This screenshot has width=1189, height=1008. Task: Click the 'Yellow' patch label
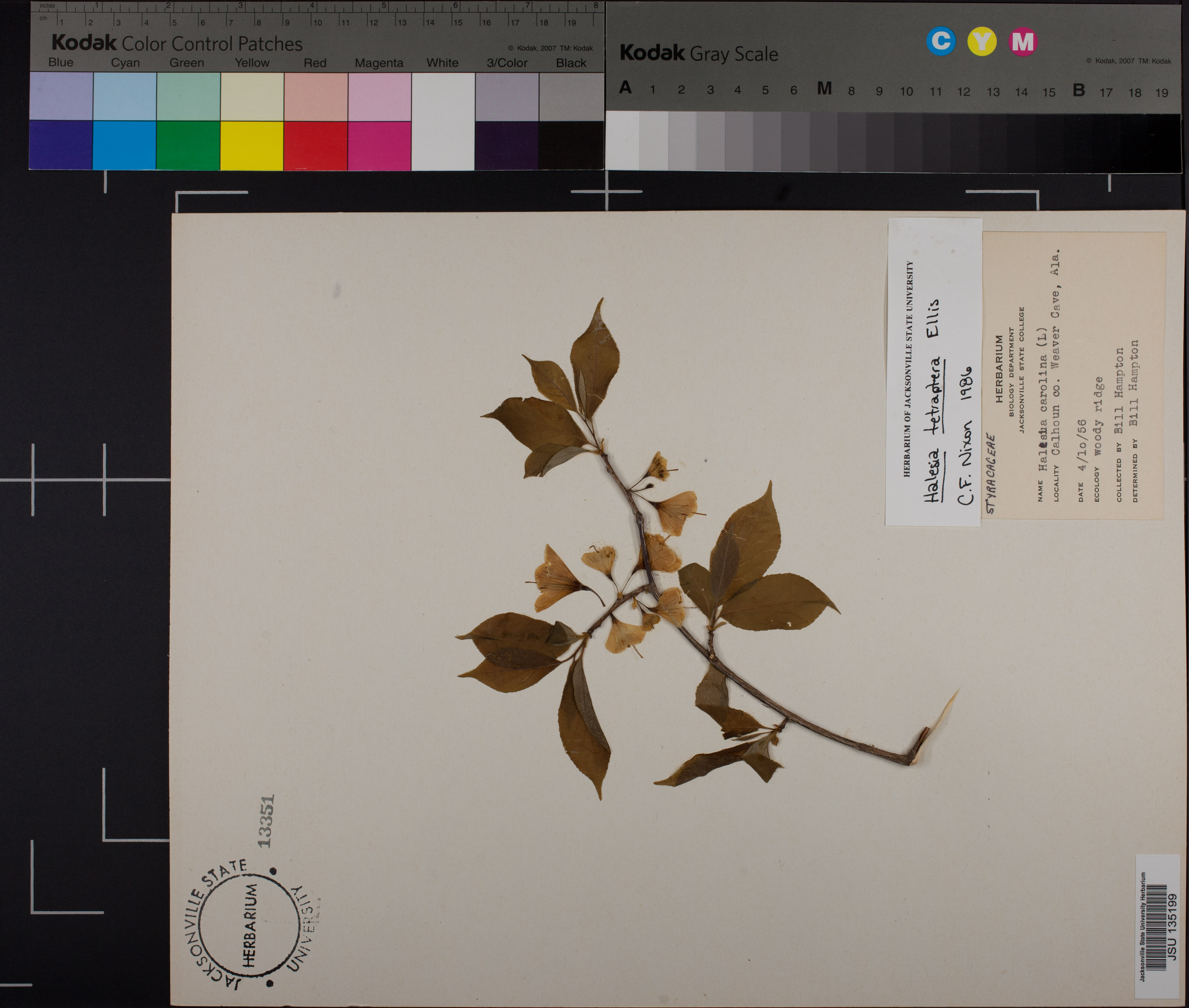point(252,63)
